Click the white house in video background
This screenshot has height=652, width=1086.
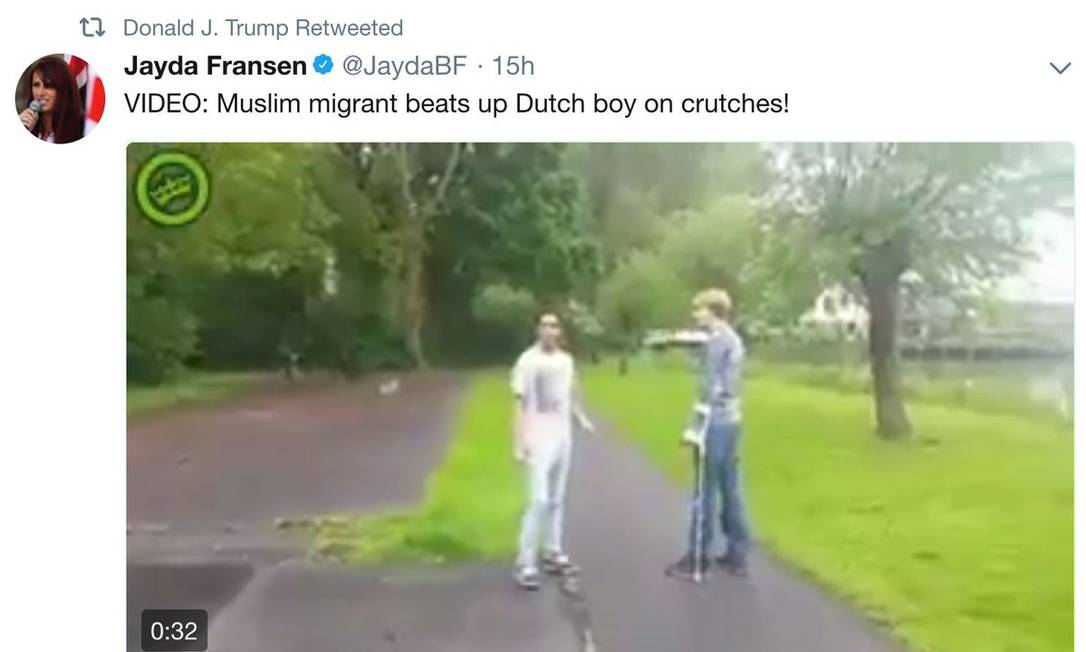click(x=835, y=311)
